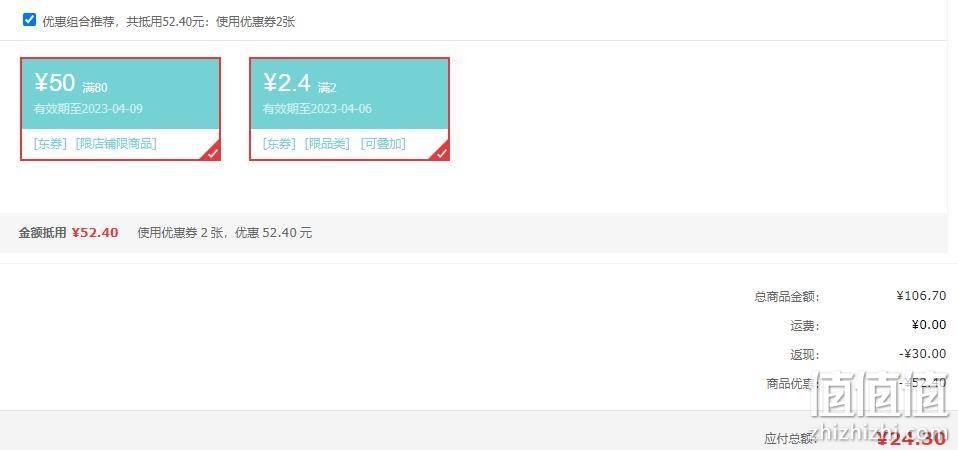
Task: Click the 使用优惠券 2 张 summary text
Action: pyautogui.click(x=181, y=233)
